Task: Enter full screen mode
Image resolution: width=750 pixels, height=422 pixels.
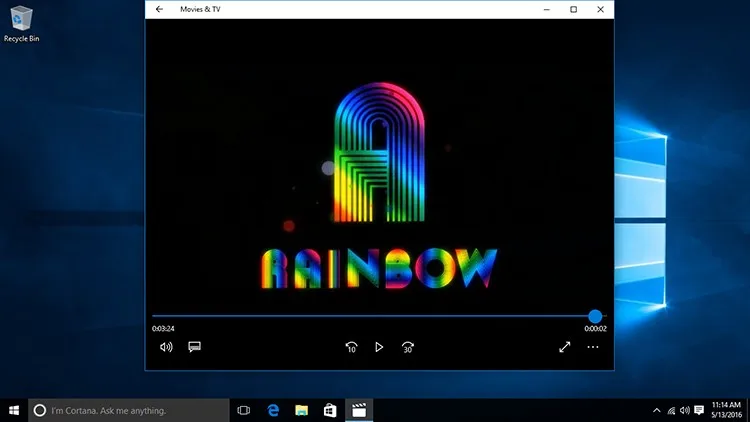Action: pyautogui.click(x=564, y=347)
